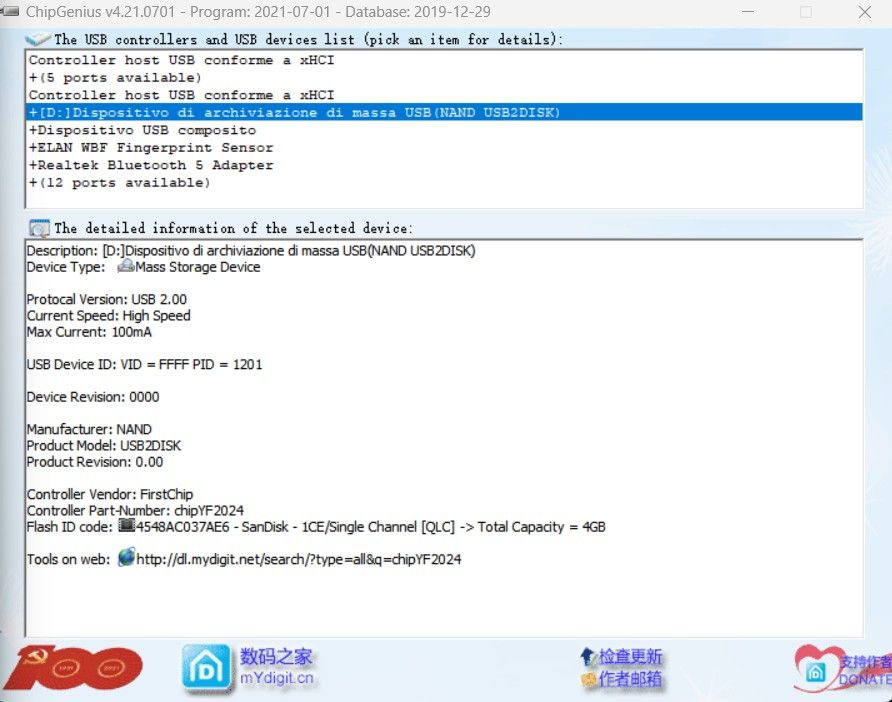Click the Flash ID code SanDisk line
The width and height of the screenshot is (892, 702).
pos(316,527)
